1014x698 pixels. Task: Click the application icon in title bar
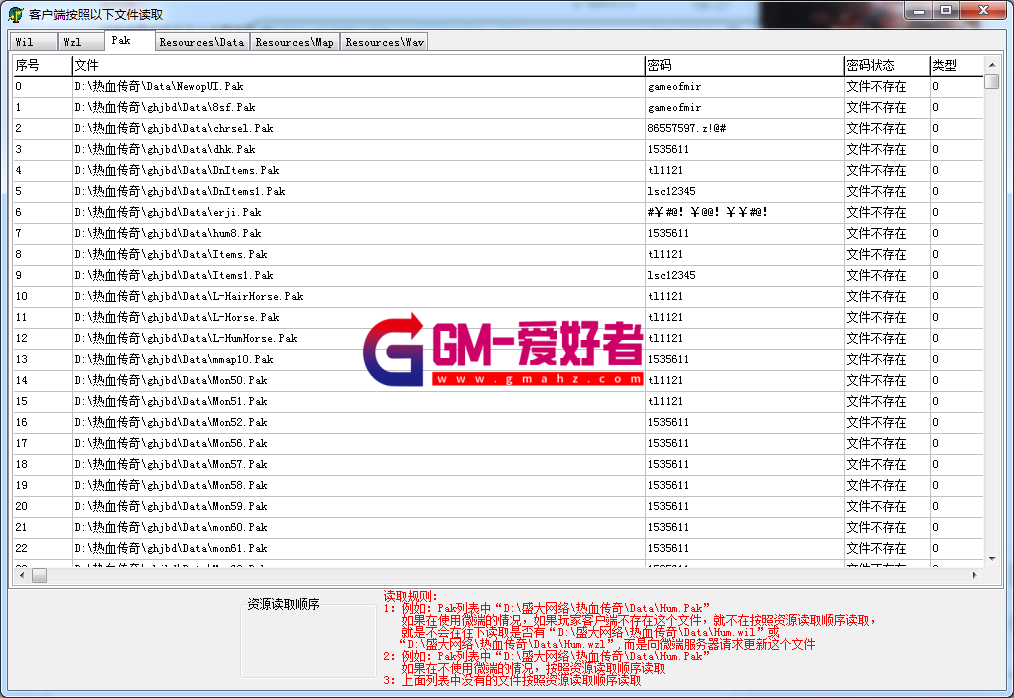coord(16,15)
